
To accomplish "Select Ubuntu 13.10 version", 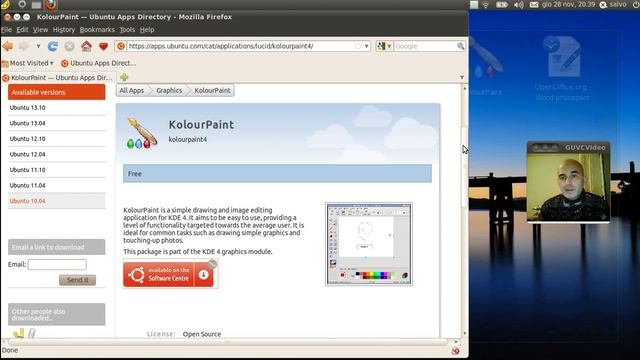I will click(x=56, y=108).
